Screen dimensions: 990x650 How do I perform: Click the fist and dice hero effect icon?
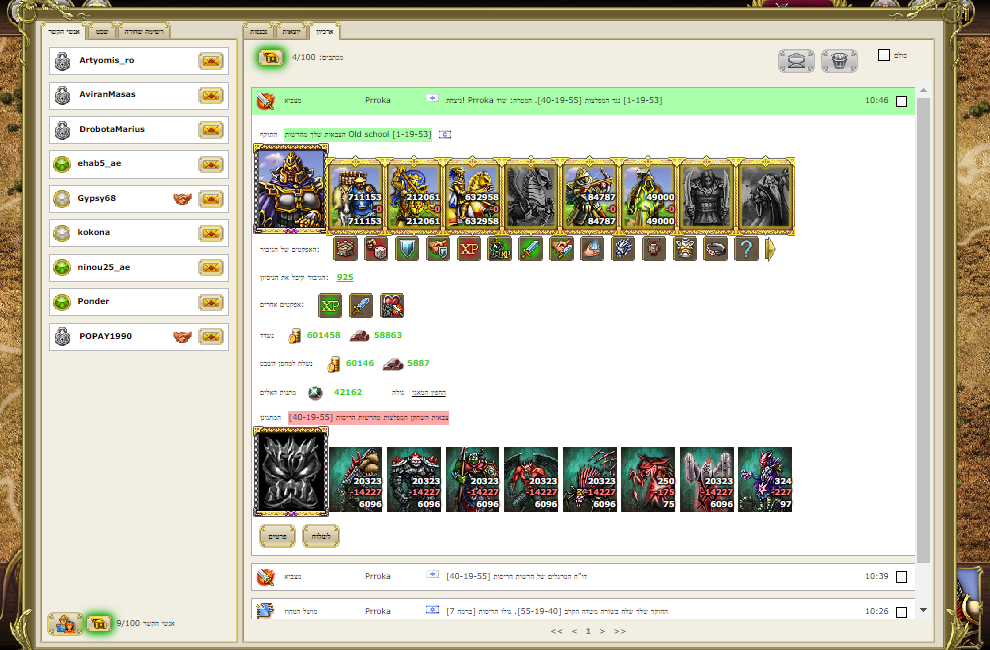[376, 249]
